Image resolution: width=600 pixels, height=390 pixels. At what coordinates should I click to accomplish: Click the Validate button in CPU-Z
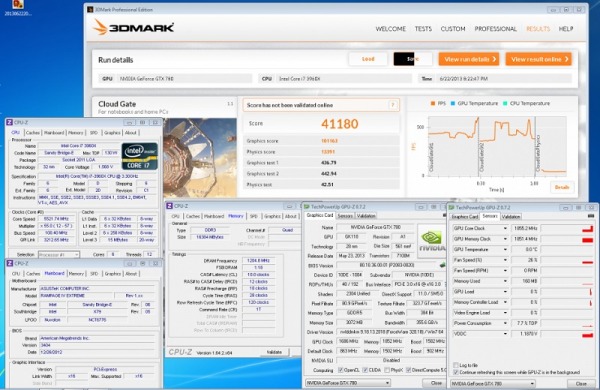(274, 352)
